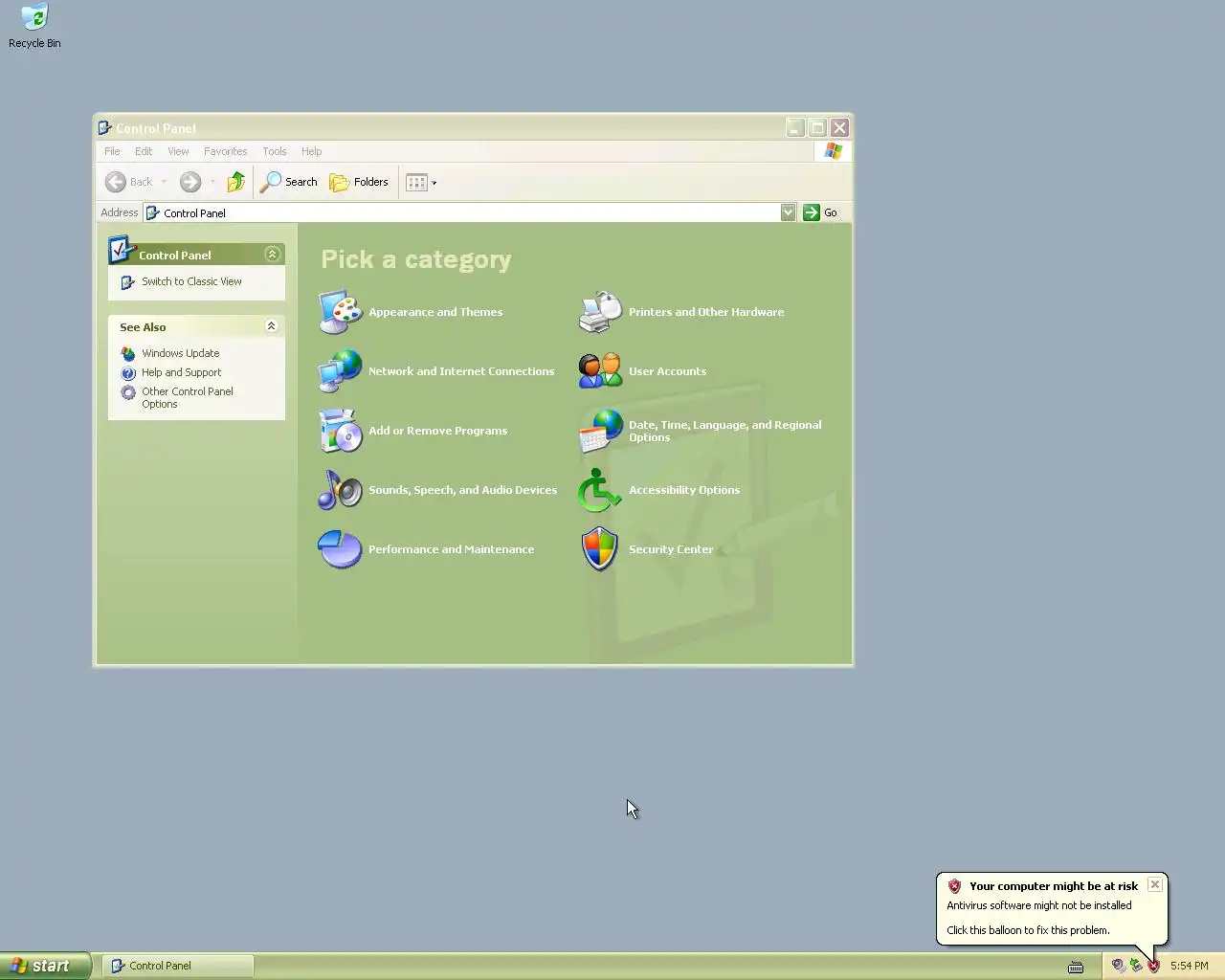
Task: Click Switch to Classic View link
Action: 191,281
